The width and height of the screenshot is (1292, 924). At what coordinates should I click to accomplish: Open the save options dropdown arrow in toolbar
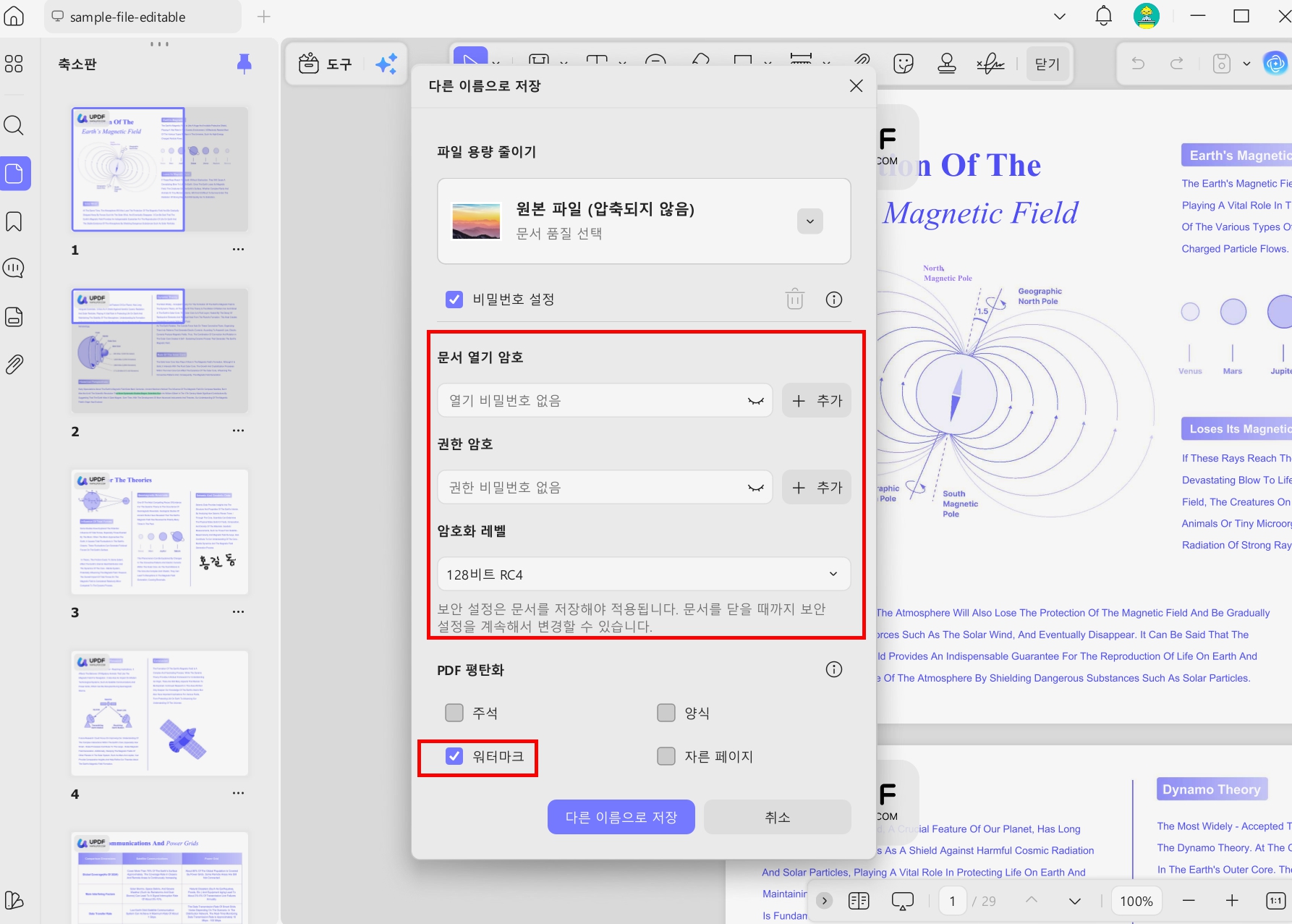tap(1246, 64)
